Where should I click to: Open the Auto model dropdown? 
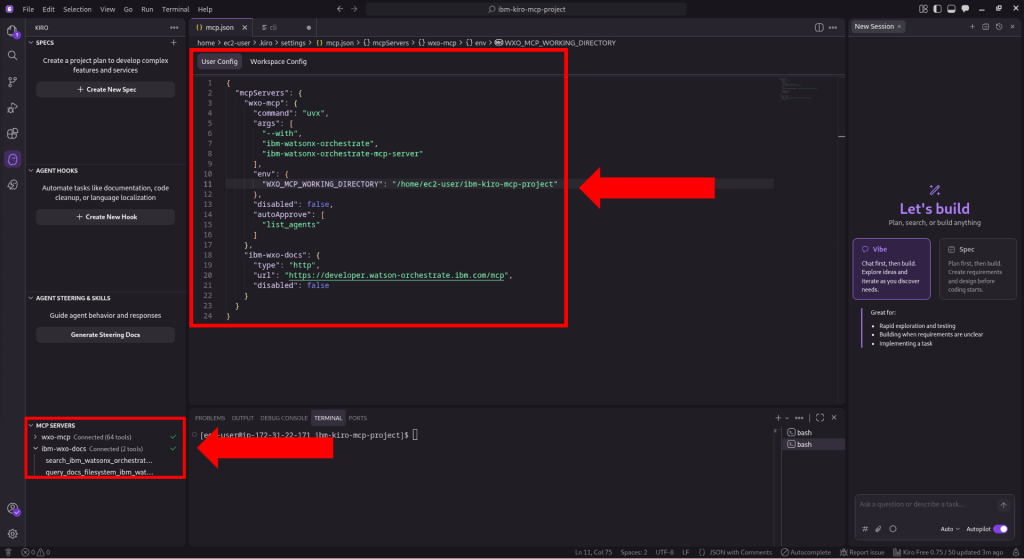[950, 529]
